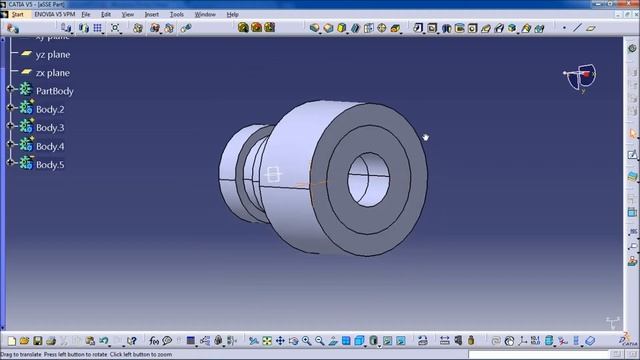Image resolution: width=640 pixels, height=360 pixels.
Task: Open the Help menu
Action: [x=232, y=14]
